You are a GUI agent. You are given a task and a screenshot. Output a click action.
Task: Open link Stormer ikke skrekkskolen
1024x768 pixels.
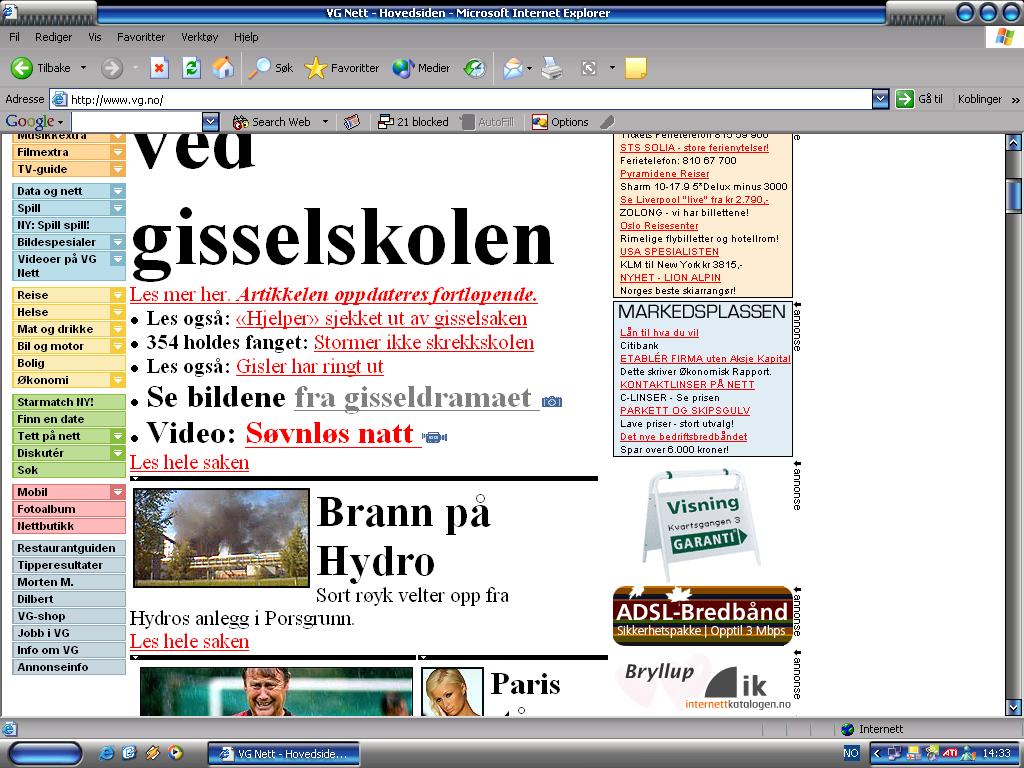(x=424, y=343)
